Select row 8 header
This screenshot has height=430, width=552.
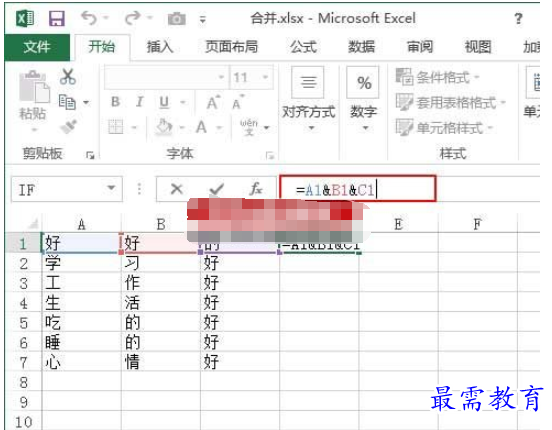[x=23, y=382]
